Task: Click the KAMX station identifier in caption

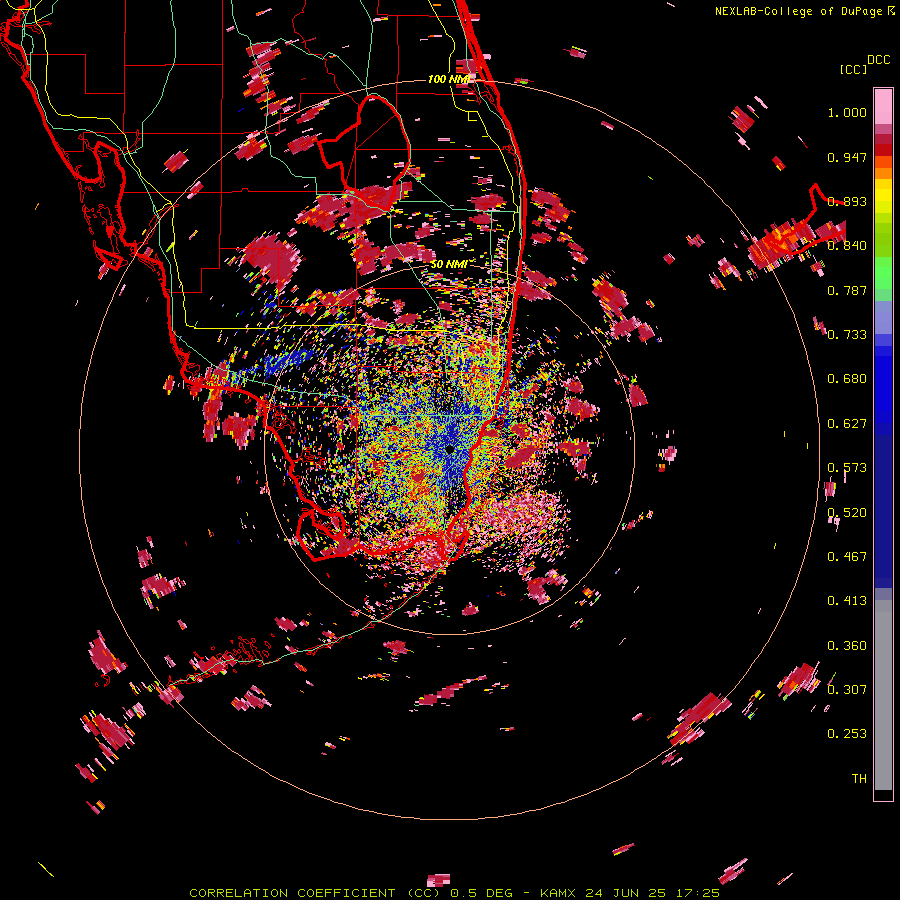Action: [x=557, y=893]
